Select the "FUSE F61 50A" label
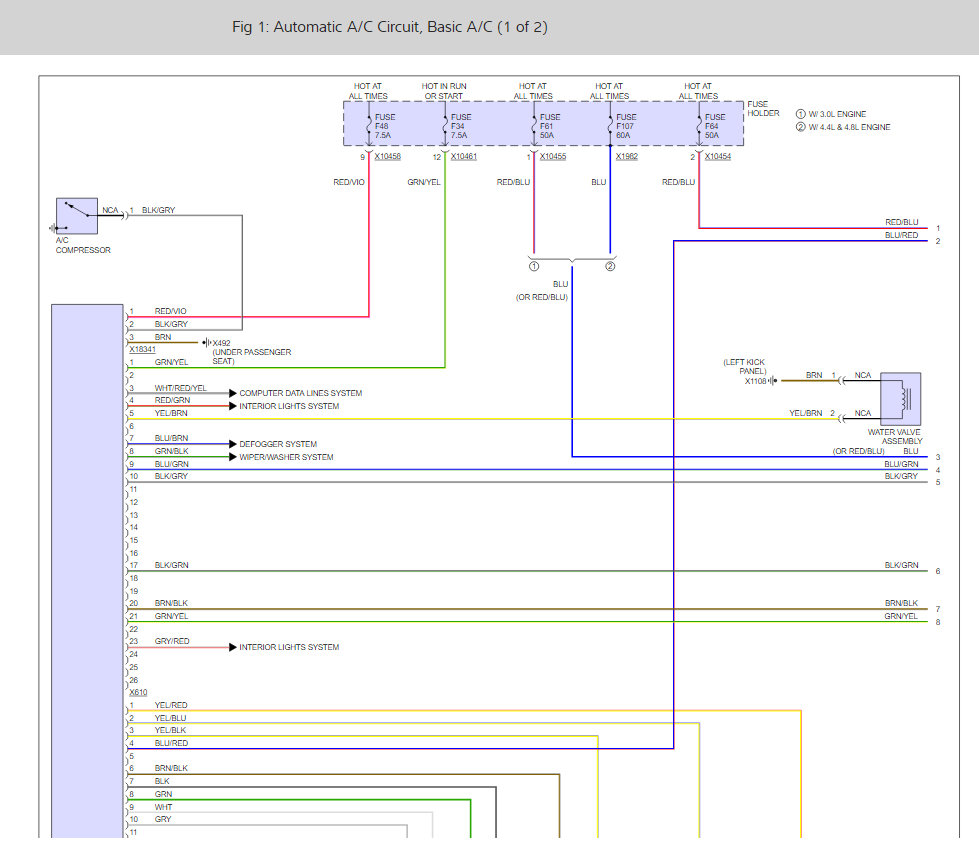Viewport: 979px width, 848px height. tap(550, 126)
